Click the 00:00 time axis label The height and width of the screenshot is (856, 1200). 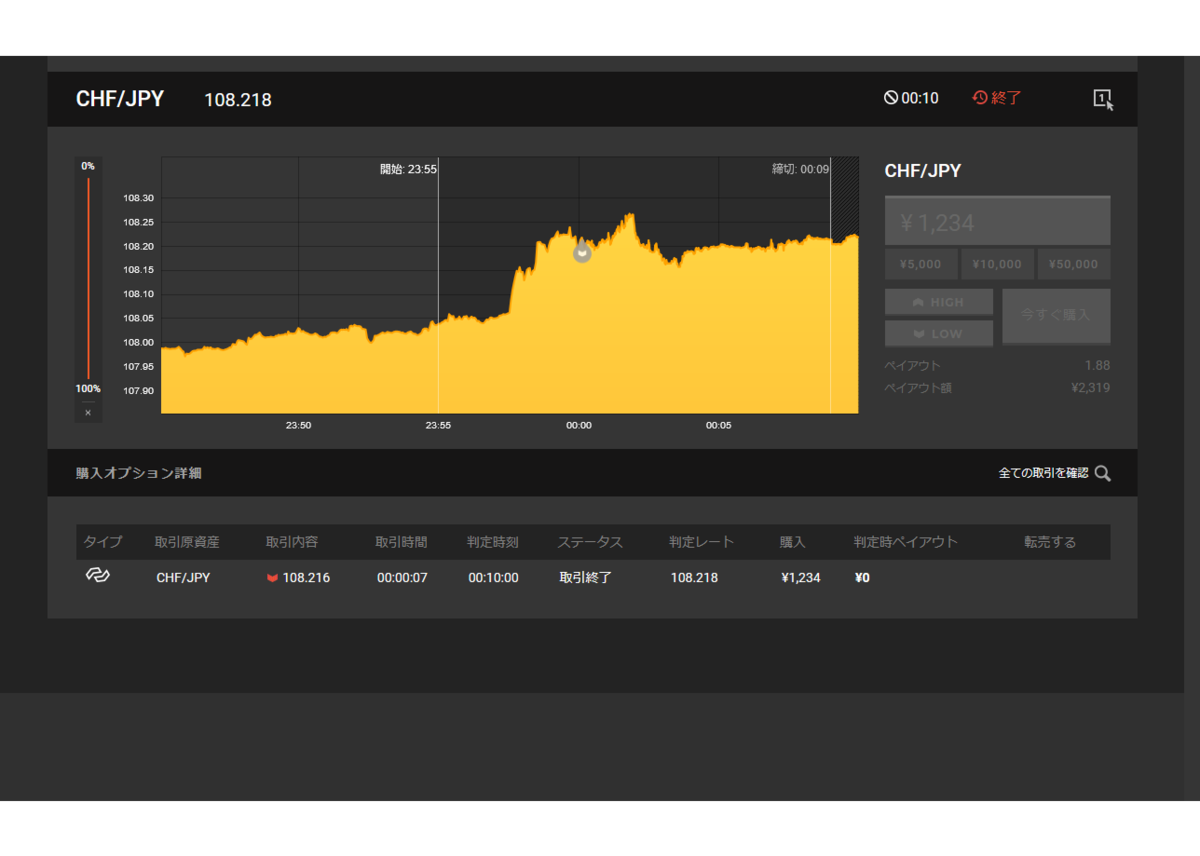click(579, 425)
